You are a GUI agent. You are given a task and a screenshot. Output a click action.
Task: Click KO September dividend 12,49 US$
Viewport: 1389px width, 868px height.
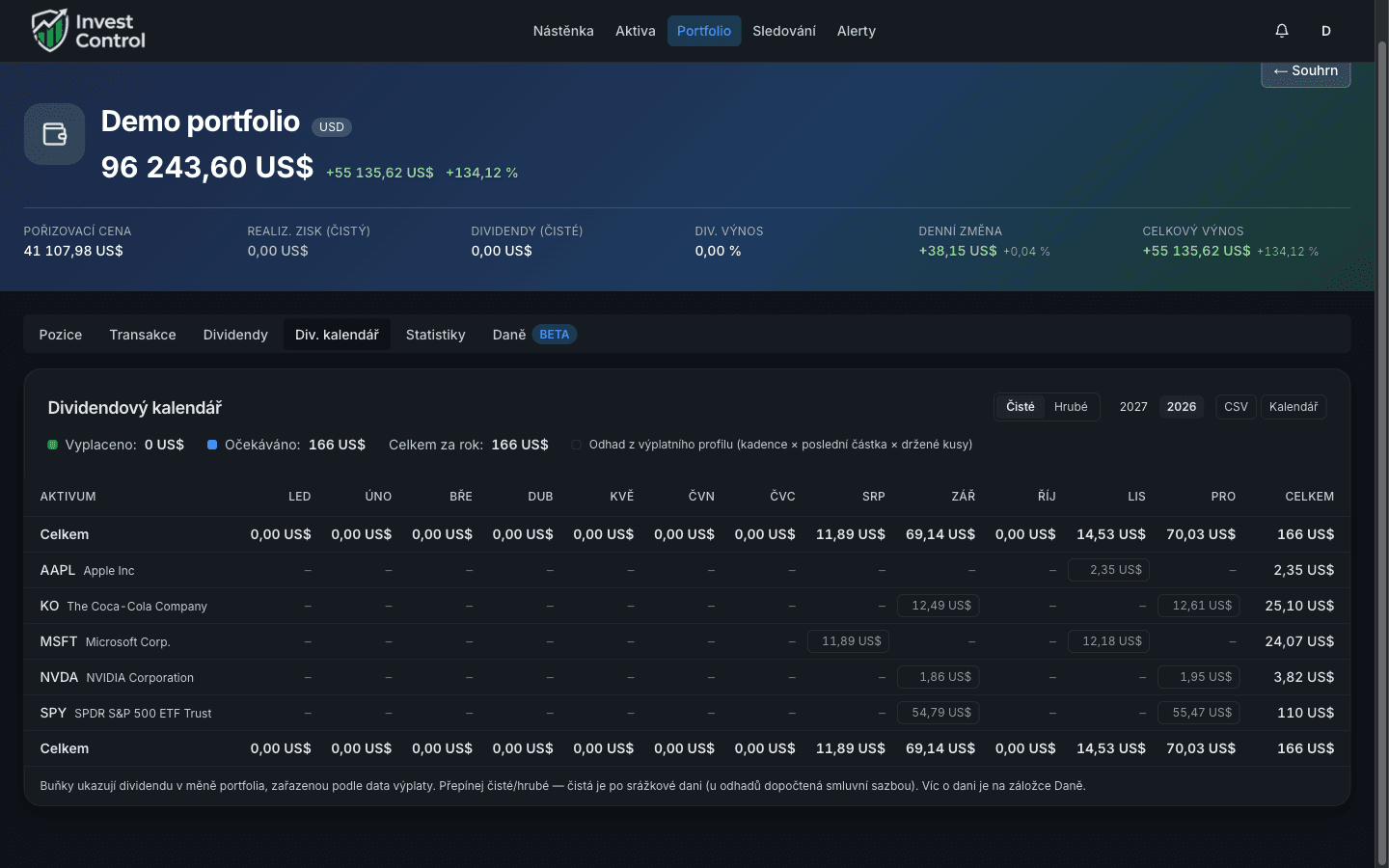tap(939, 606)
